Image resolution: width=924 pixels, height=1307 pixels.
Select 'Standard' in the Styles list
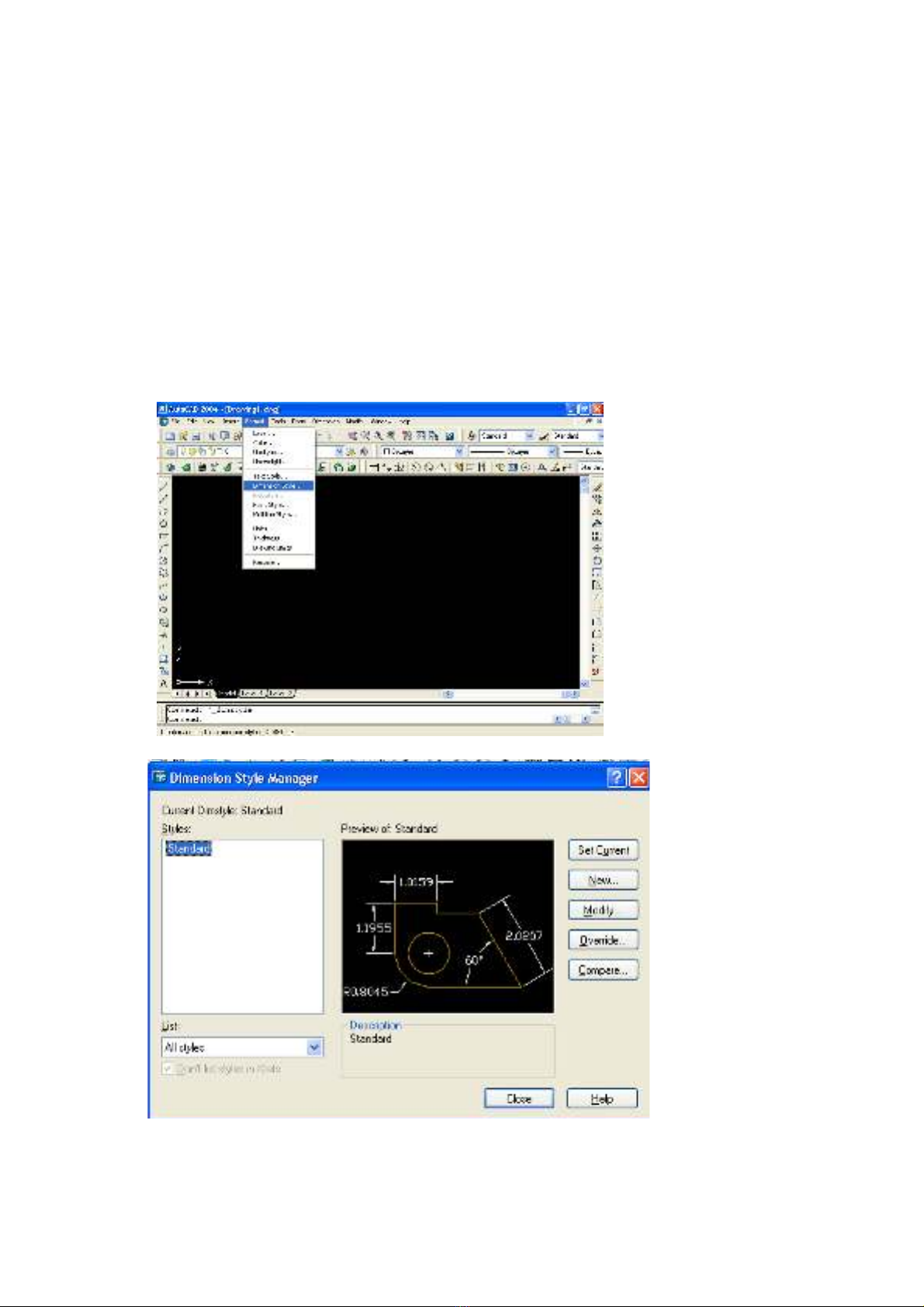click(x=188, y=849)
